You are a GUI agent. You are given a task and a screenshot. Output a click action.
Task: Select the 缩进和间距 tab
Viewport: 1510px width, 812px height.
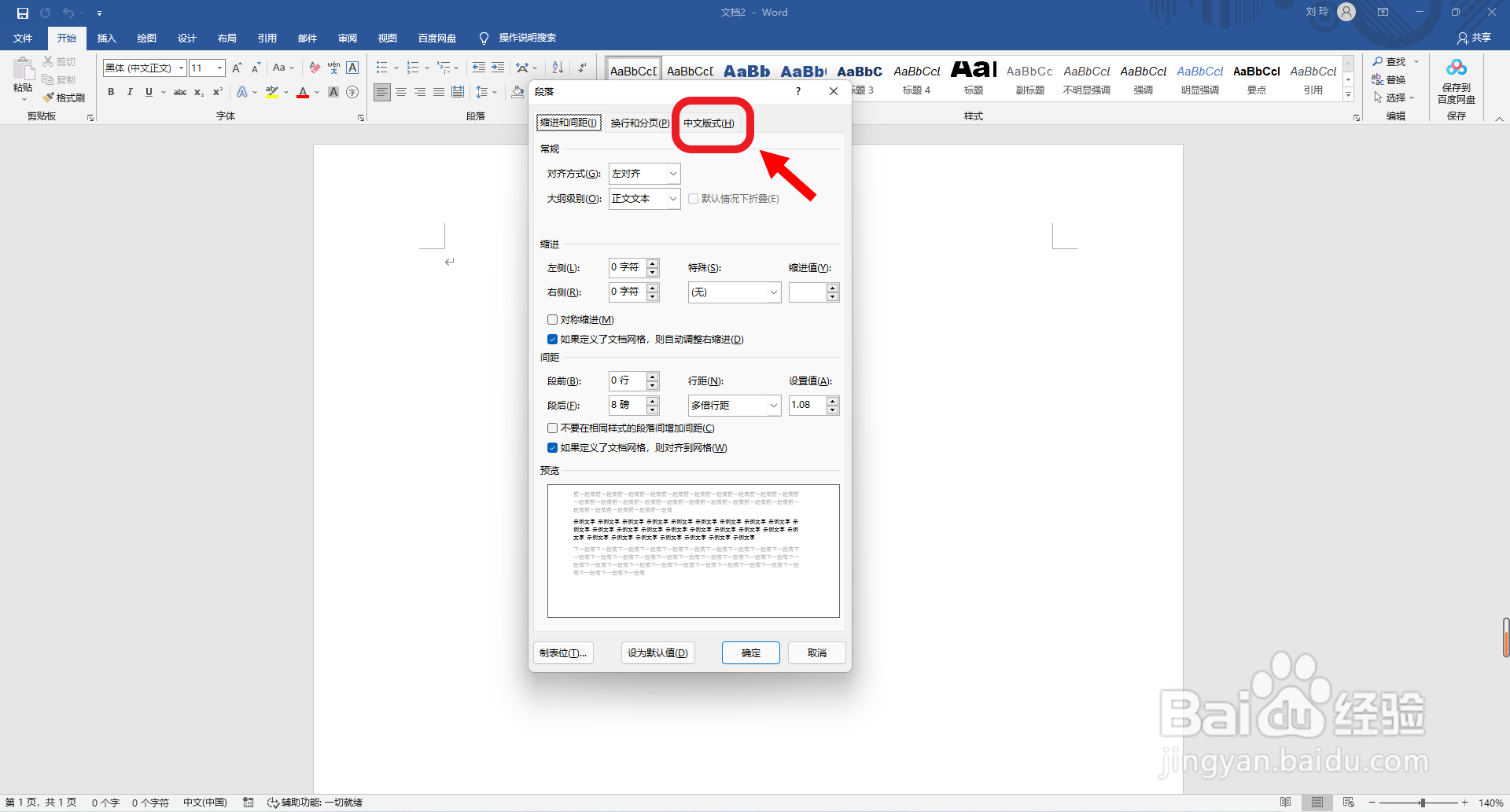click(x=569, y=123)
